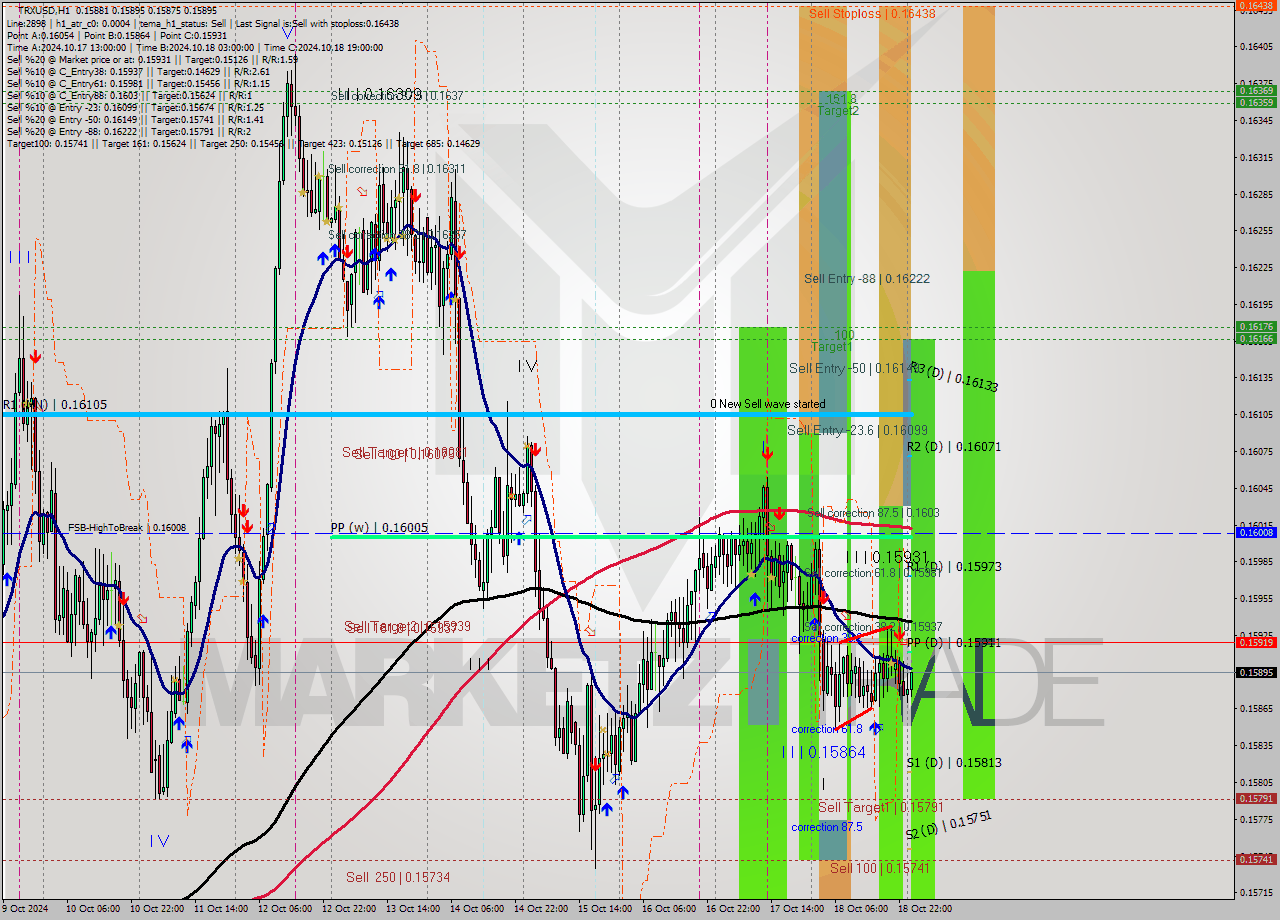Image resolution: width=1280 pixels, height=920 pixels.
Task: Click the red 0.16438 price tag on axis
Action: (1256, 6)
